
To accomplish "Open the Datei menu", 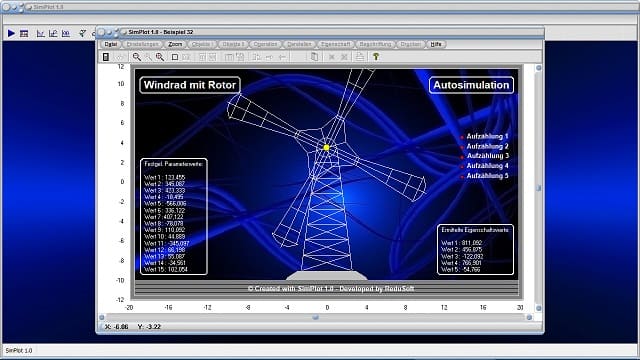I will pos(111,44).
